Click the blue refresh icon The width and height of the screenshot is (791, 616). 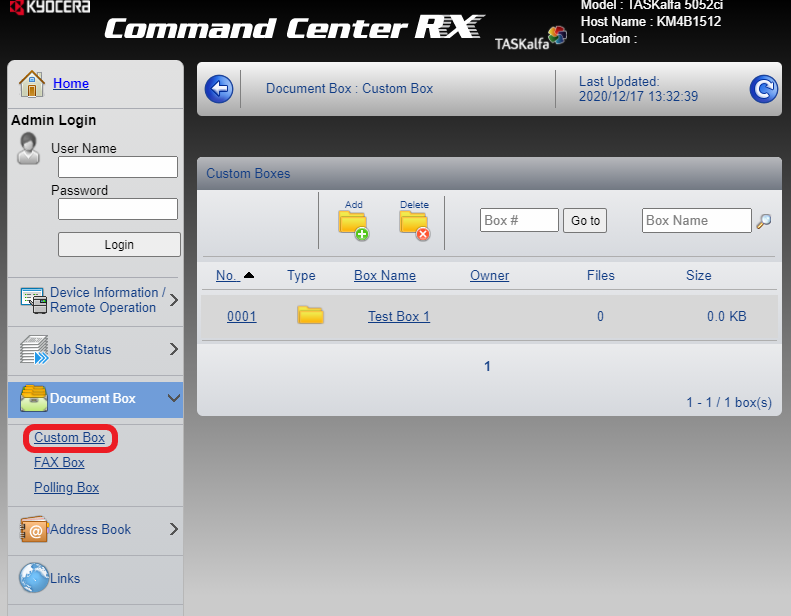763,89
